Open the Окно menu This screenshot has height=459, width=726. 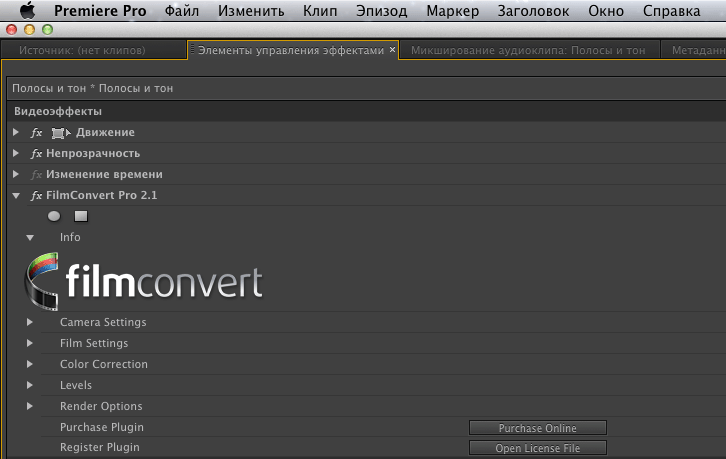(606, 11)
